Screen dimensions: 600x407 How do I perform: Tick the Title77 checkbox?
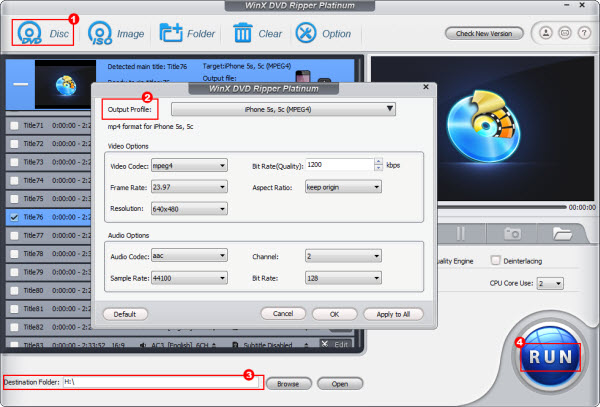click(x=14, y=236)
